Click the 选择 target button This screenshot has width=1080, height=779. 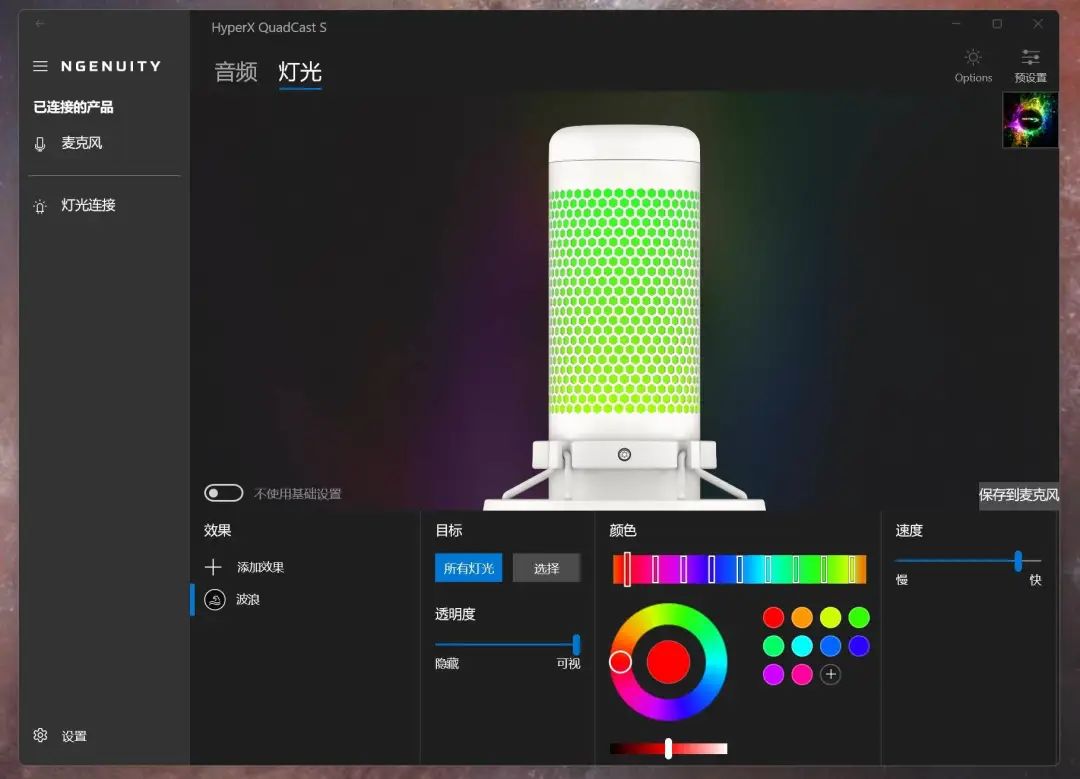tap(546, 568)
